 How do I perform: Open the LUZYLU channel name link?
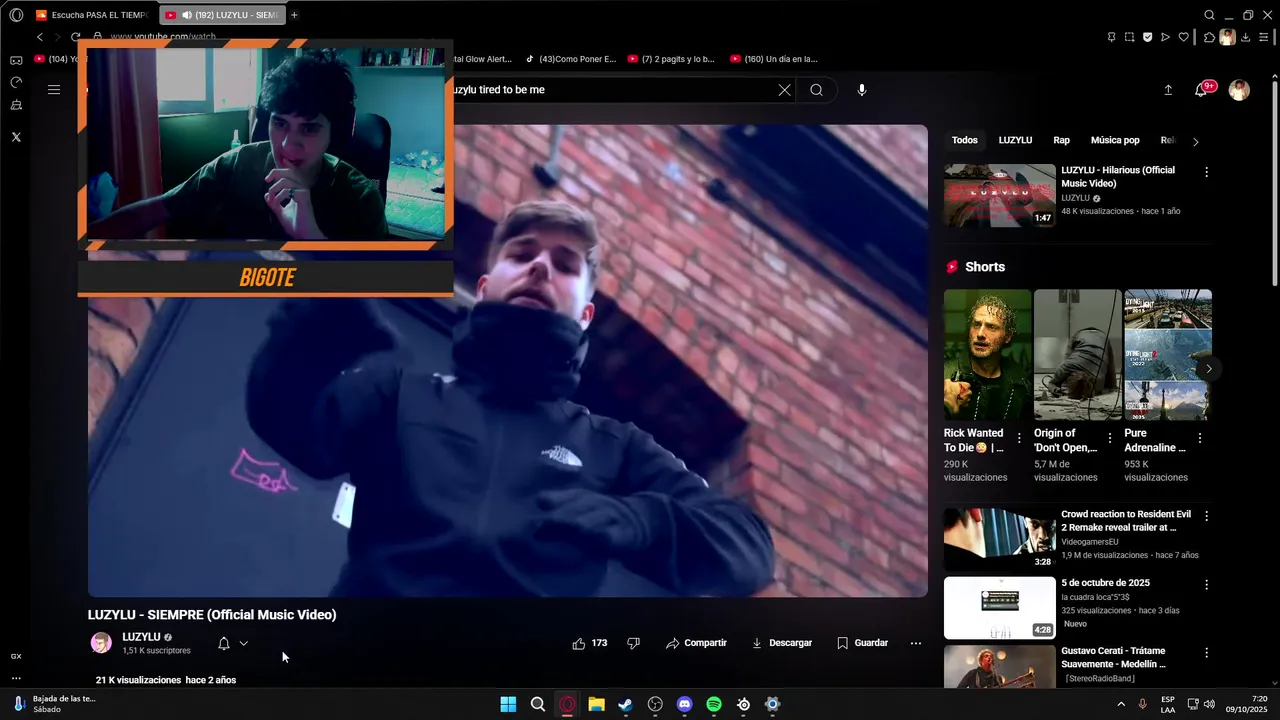[141, 637]
